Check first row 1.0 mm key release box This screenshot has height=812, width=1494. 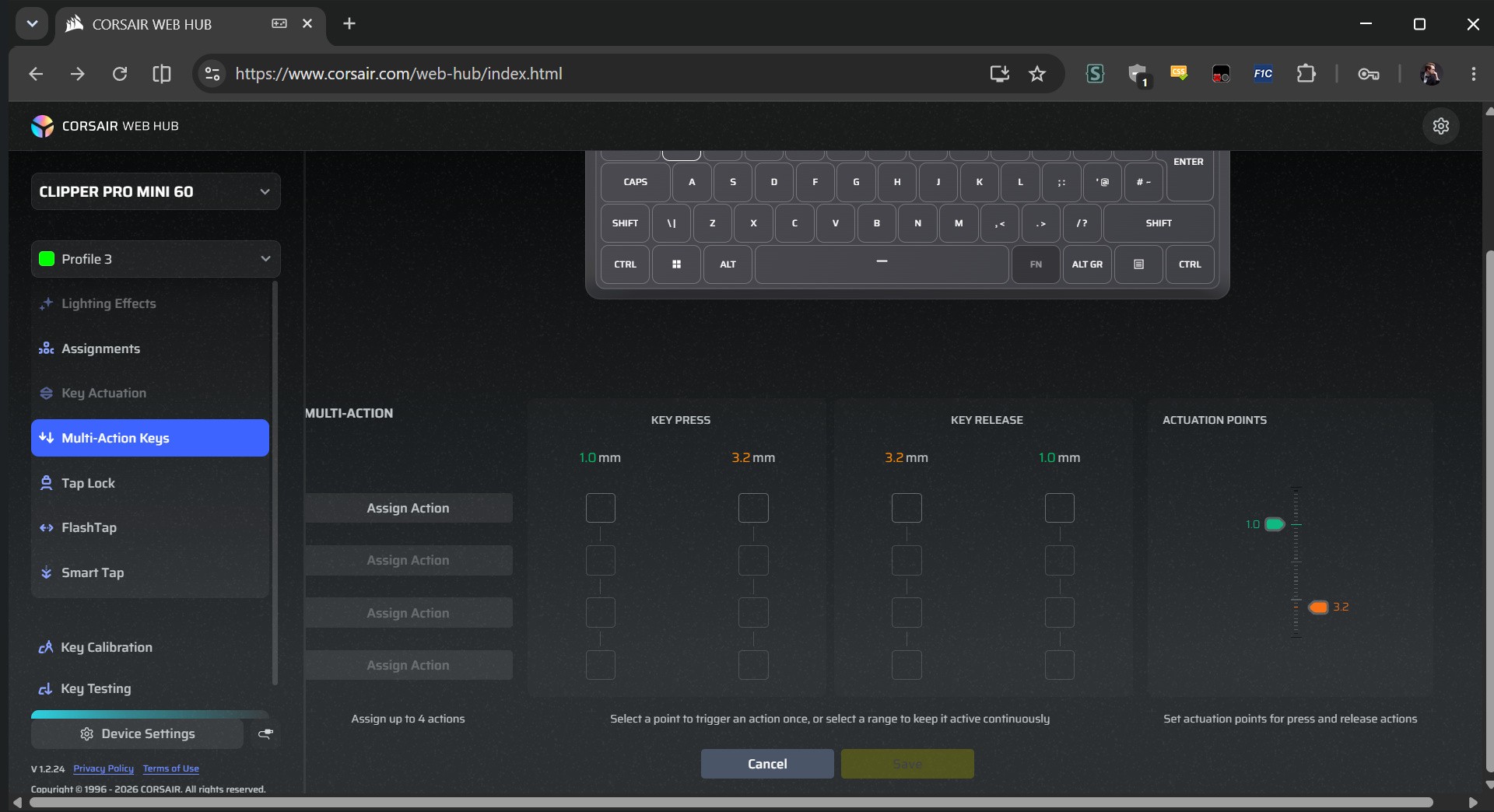pyautogui.click(x=1060, y=508)
